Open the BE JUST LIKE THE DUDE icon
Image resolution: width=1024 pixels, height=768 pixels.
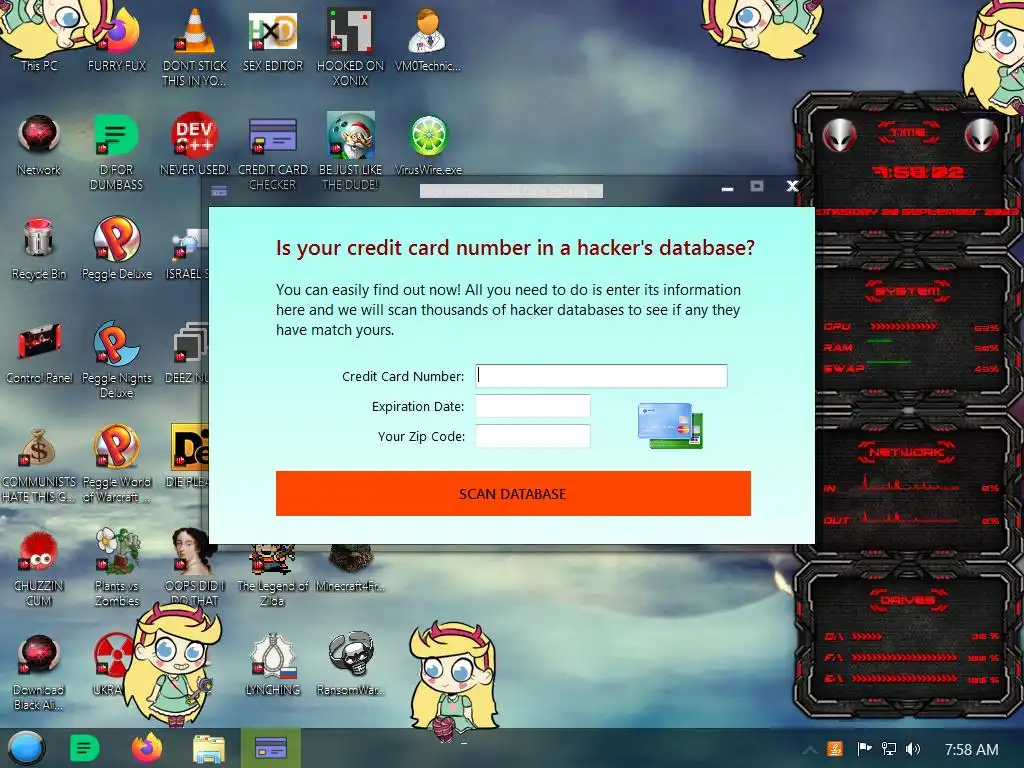pos(350,152)
